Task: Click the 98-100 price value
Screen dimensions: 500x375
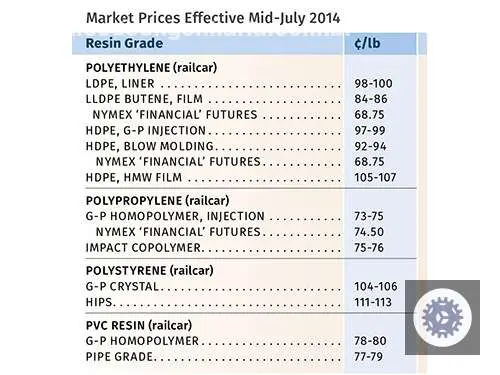Action: [373, 84]
